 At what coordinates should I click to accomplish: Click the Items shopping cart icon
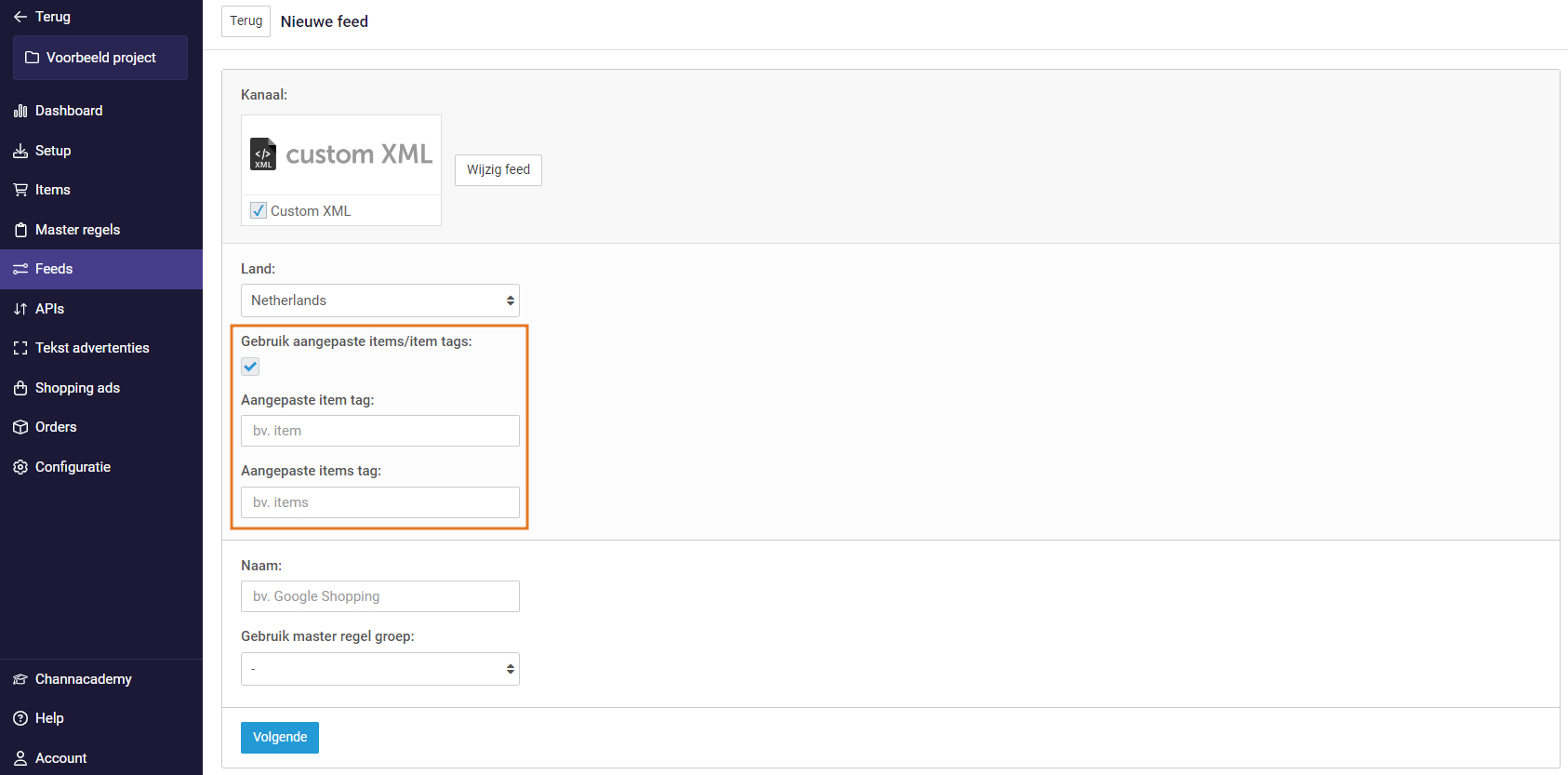click(x=20, y=190)
